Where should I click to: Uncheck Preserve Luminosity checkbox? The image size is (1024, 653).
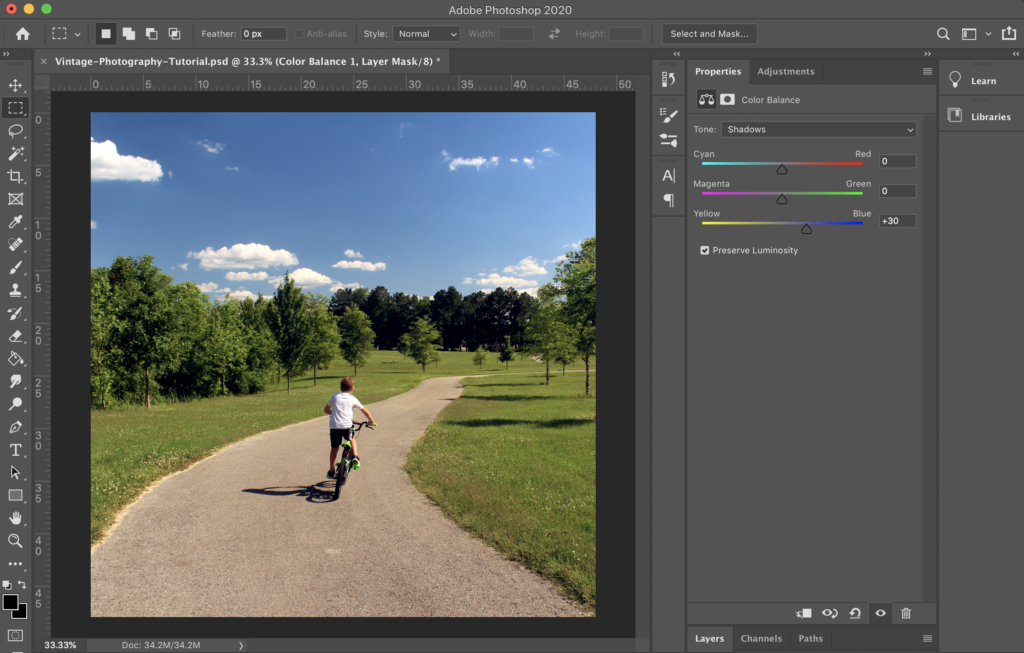tap(705, 250)
